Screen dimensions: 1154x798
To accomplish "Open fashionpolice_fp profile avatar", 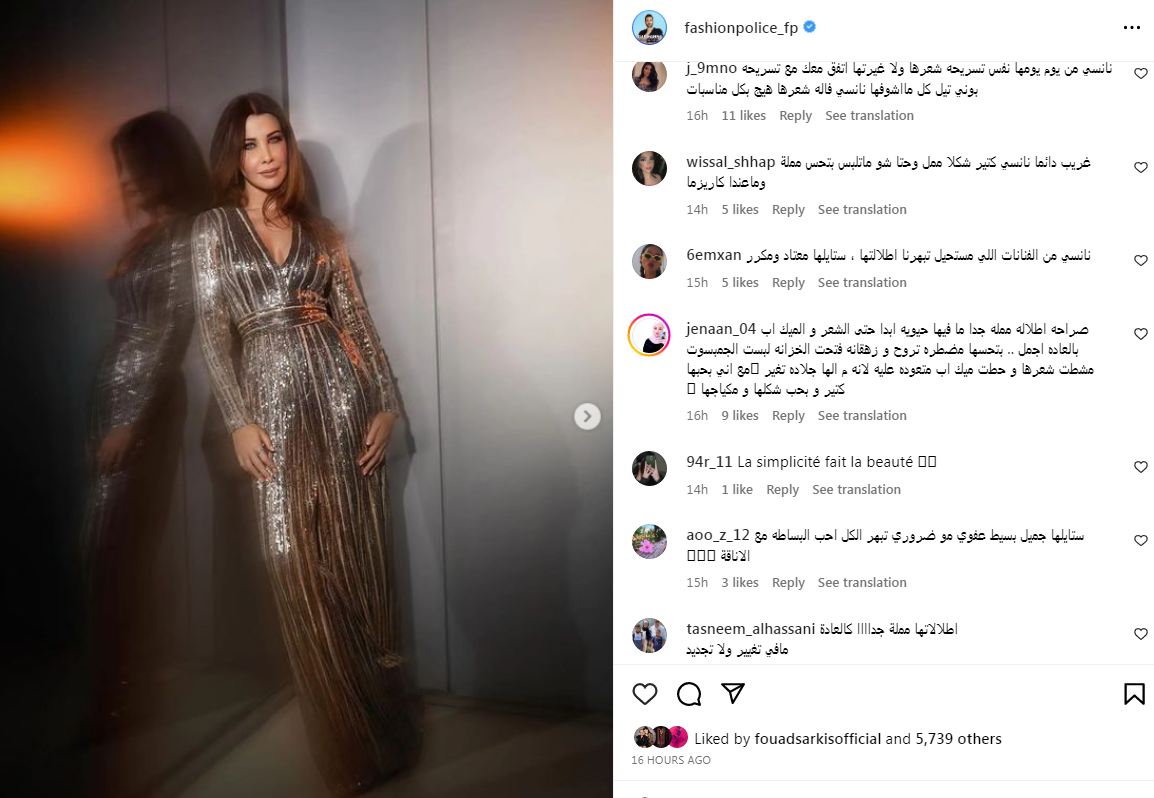I will [x=649, y=28].
